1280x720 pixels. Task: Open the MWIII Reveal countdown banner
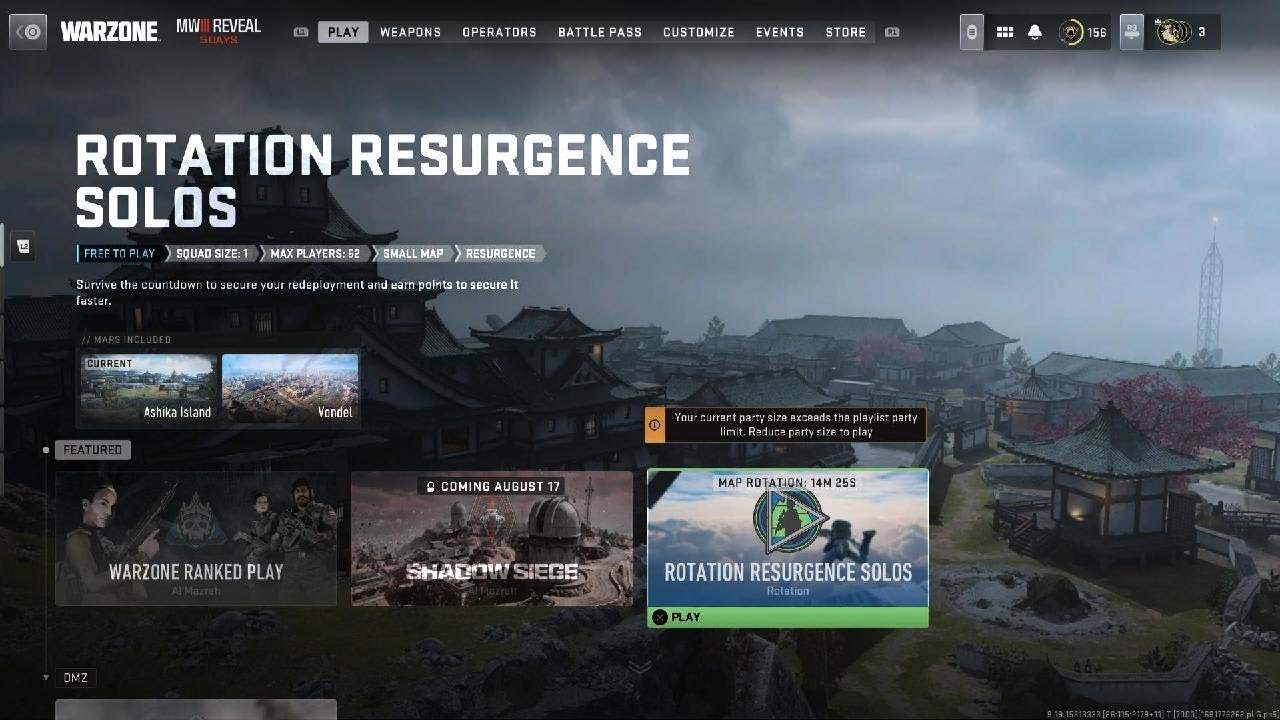[x=218, y=31]
